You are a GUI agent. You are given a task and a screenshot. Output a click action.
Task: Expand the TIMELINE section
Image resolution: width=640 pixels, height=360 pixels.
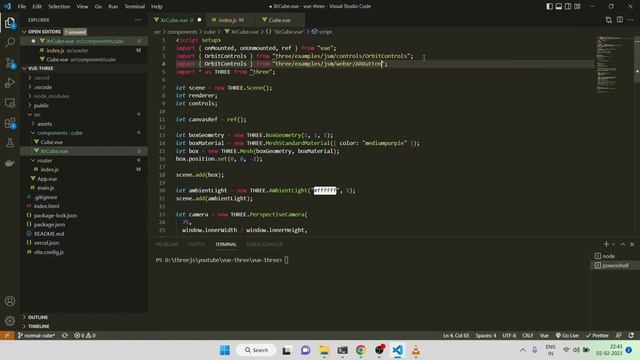pyautogui.click(x=39, y=327)
